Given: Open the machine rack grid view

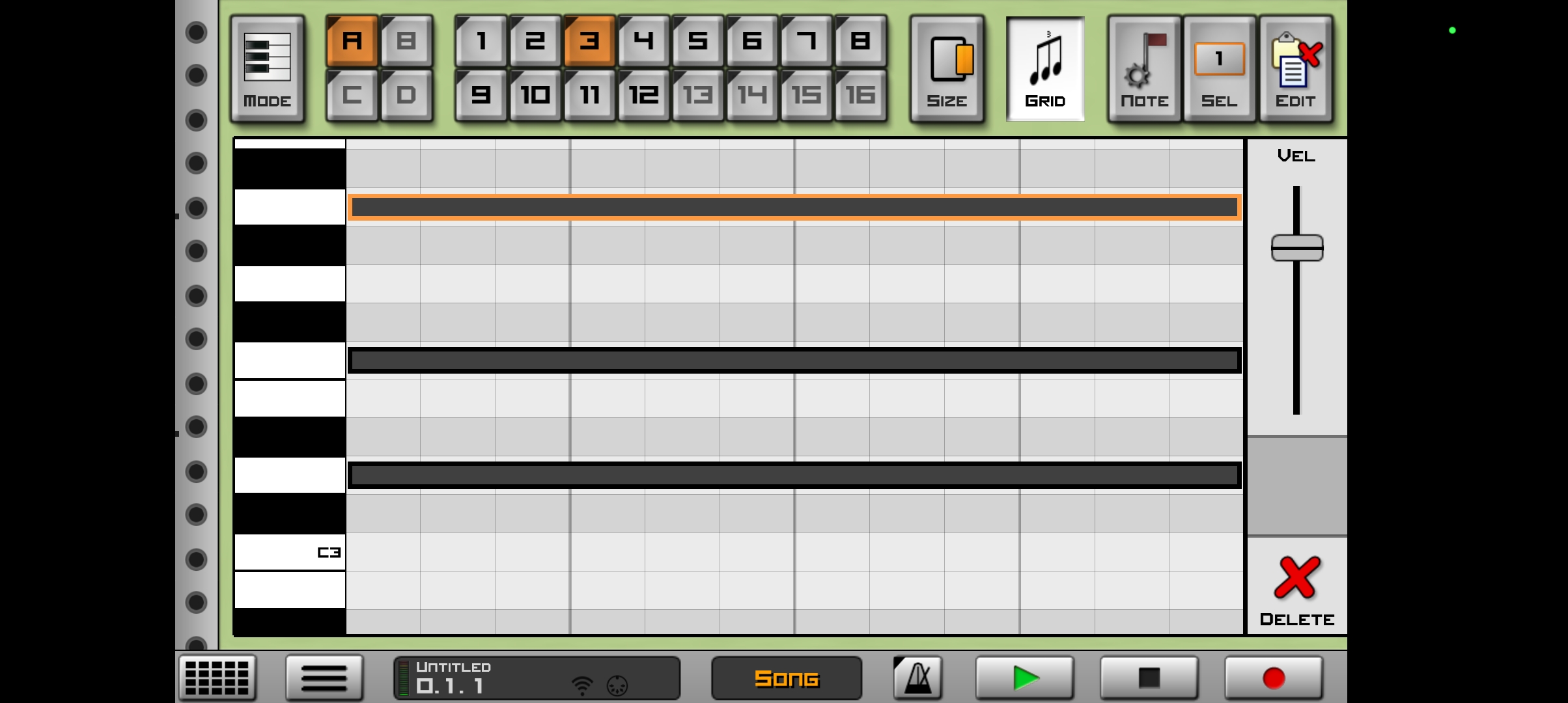Looking at the screenshot, I should (x=217, y=678).
